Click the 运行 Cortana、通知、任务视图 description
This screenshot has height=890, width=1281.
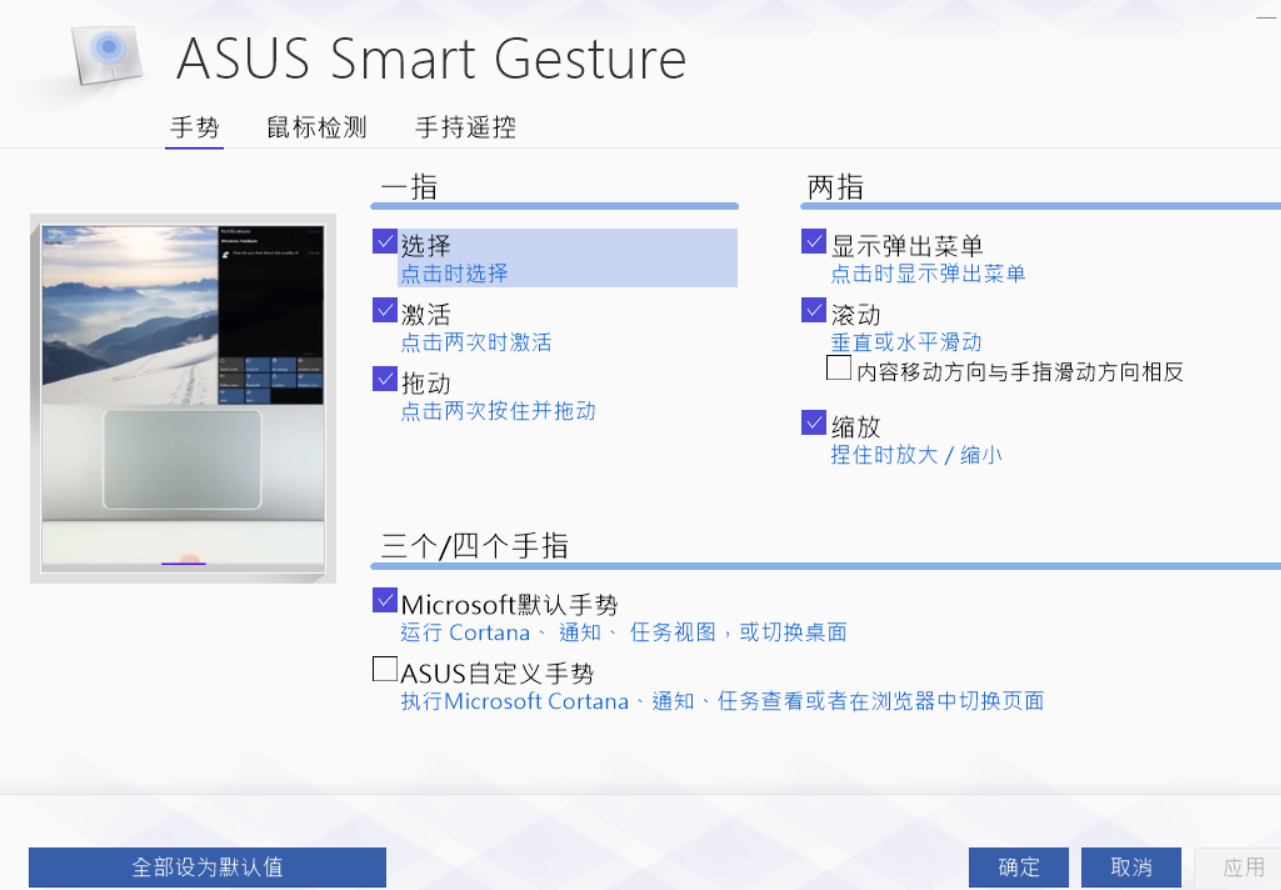(624, 632)
